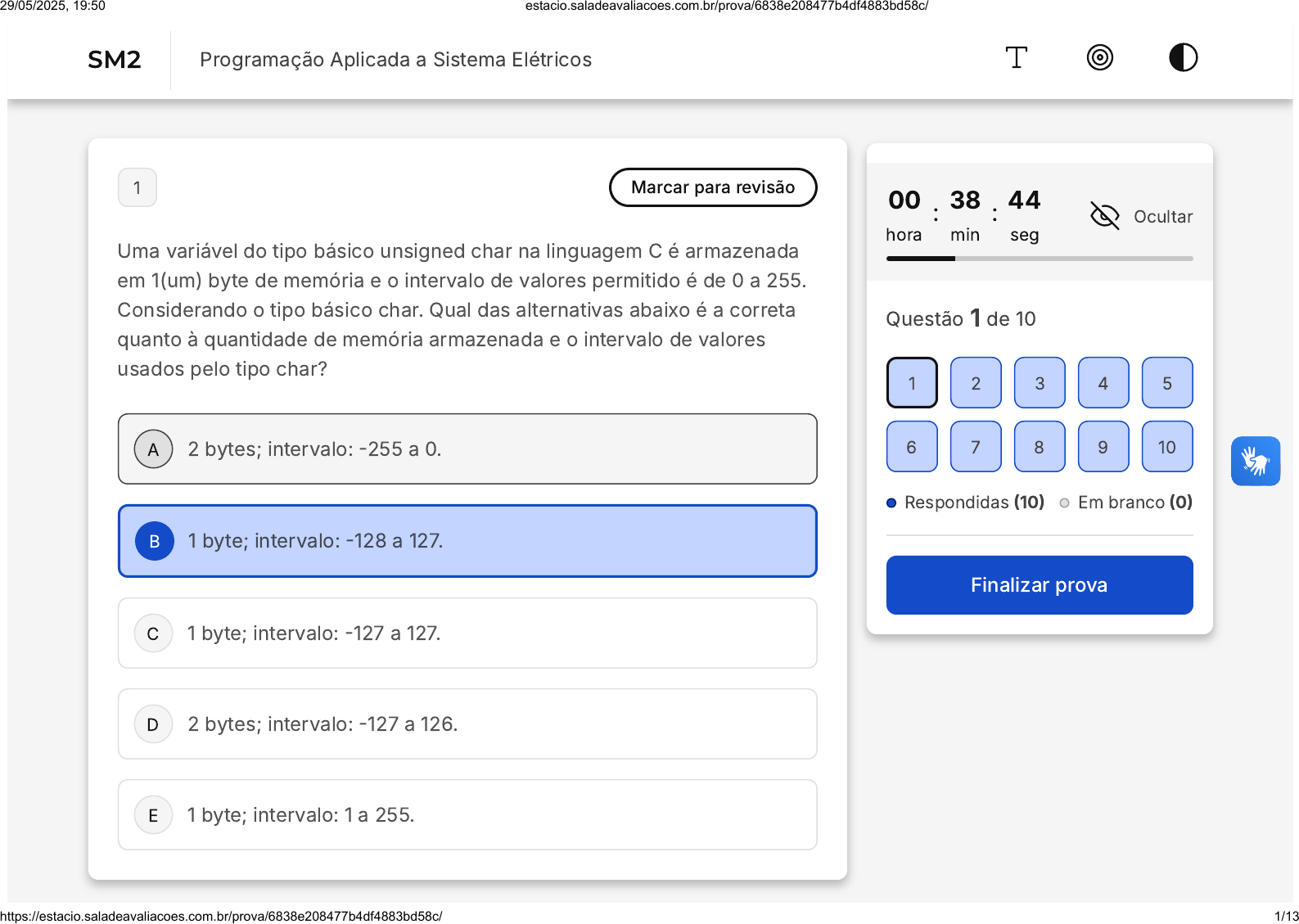
Task: Select highlighted option B answer
Action: click(x=467, y=541)
